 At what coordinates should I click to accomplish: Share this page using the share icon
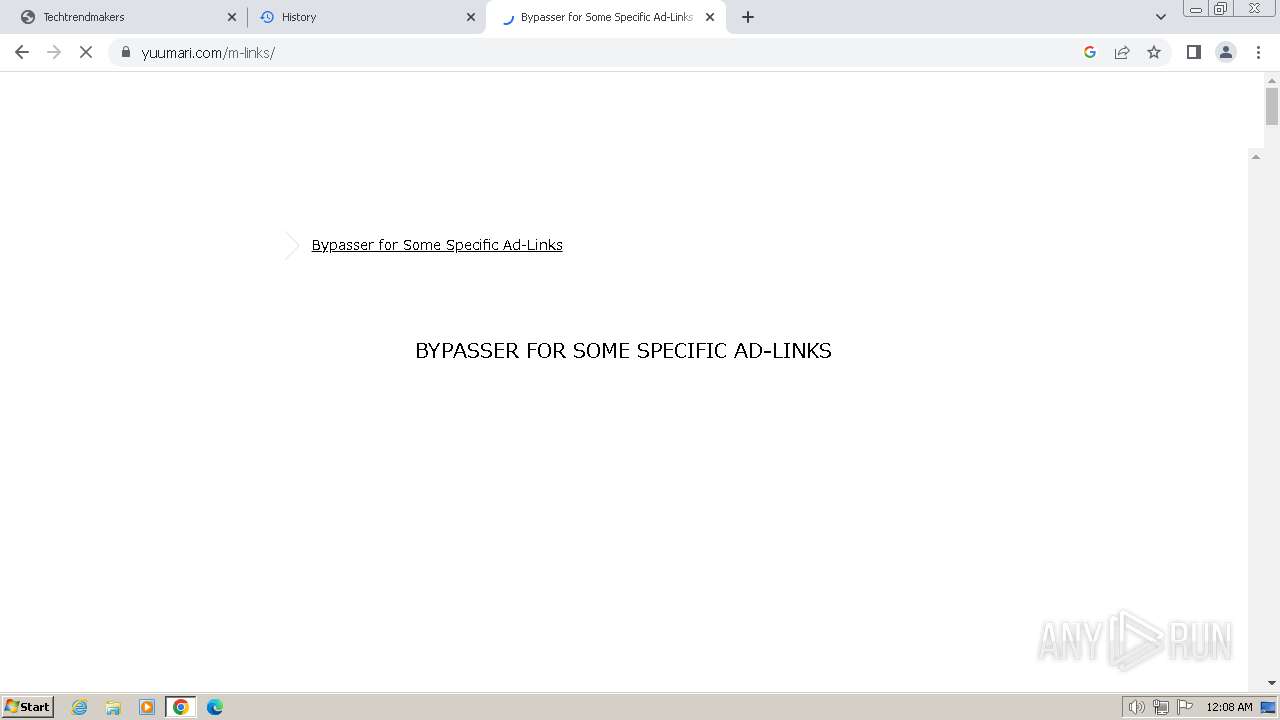[x=1122, y=52]
